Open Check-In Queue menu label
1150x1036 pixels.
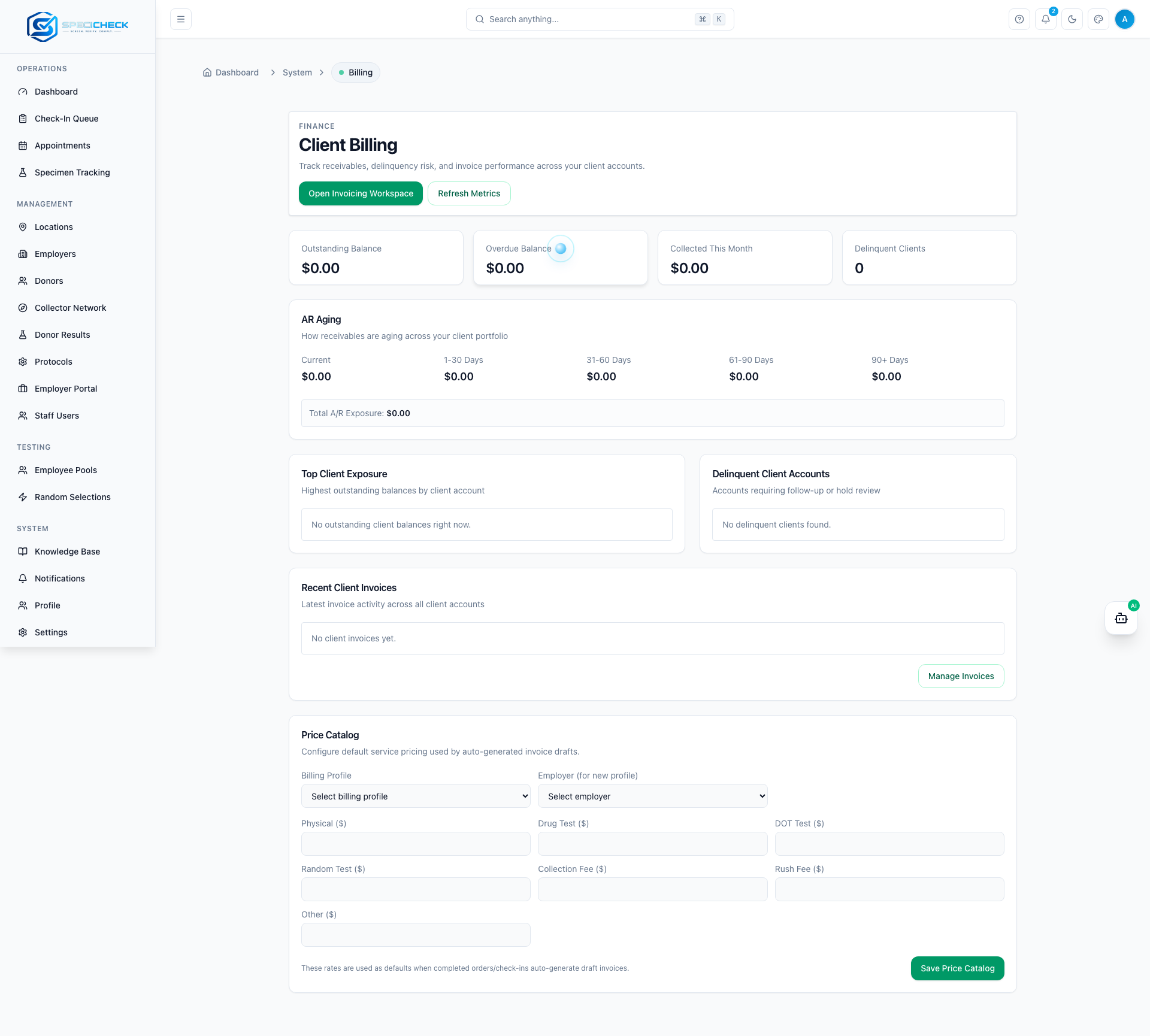tap(66, 119)
